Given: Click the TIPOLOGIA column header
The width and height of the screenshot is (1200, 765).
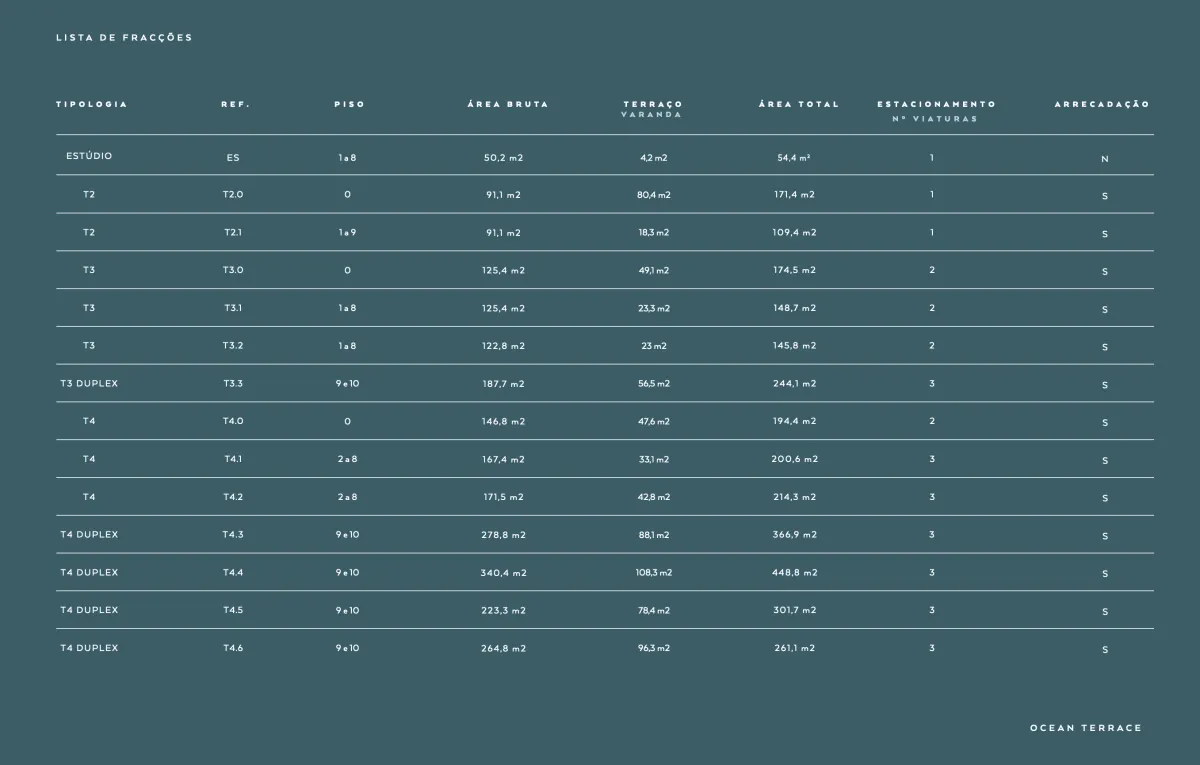Looking at the screenshot, I should (92, 104).
